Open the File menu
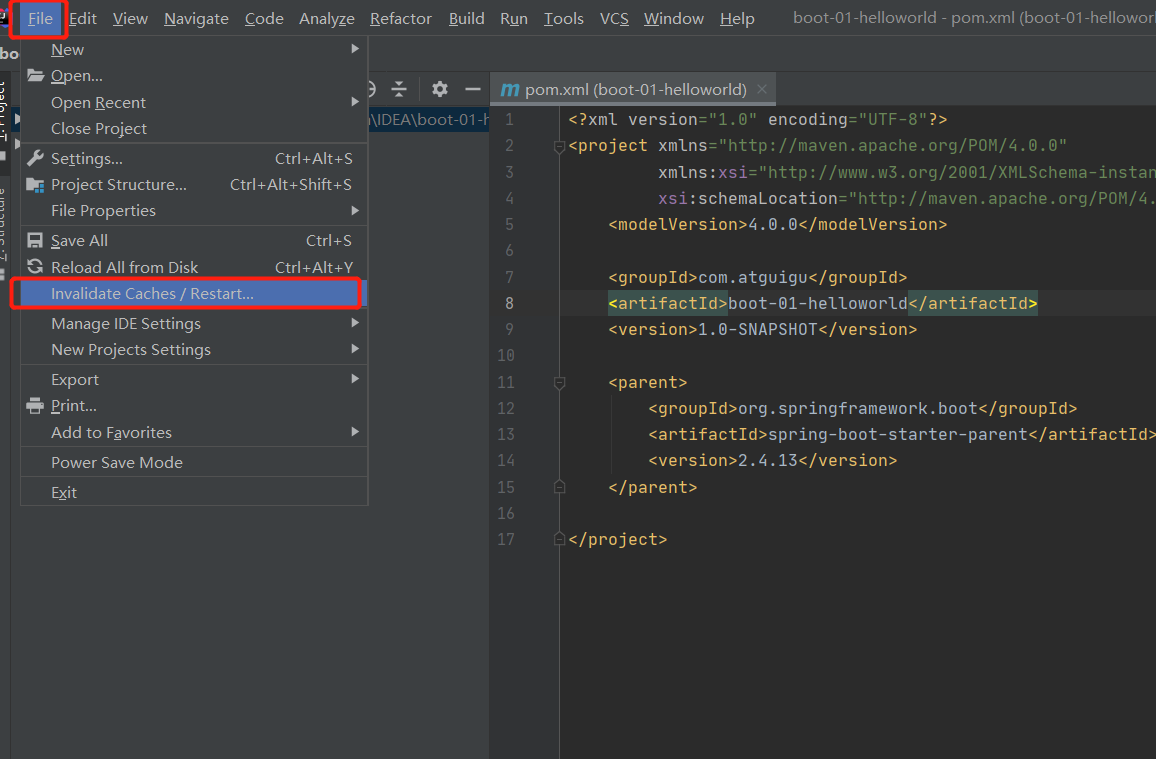 (x=40, y=18)
